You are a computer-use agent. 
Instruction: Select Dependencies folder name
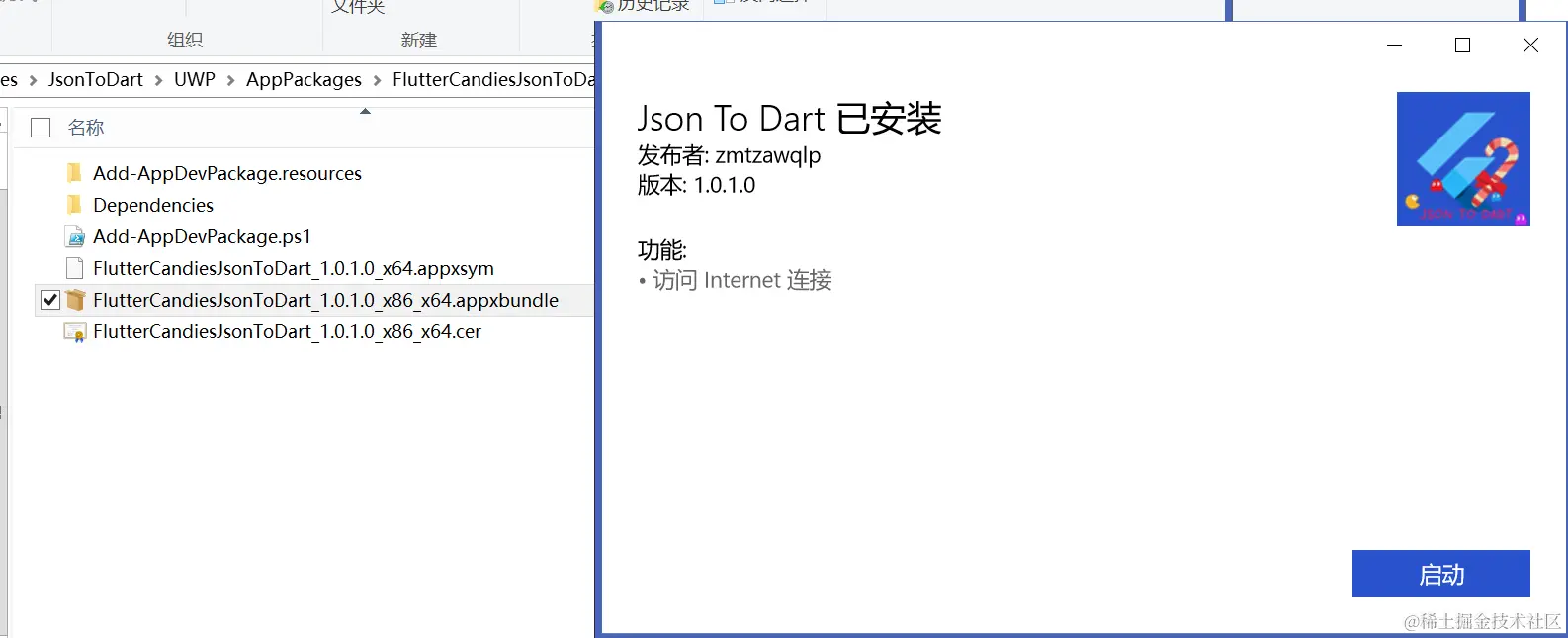pyautogui.click(x=153, y=205)
